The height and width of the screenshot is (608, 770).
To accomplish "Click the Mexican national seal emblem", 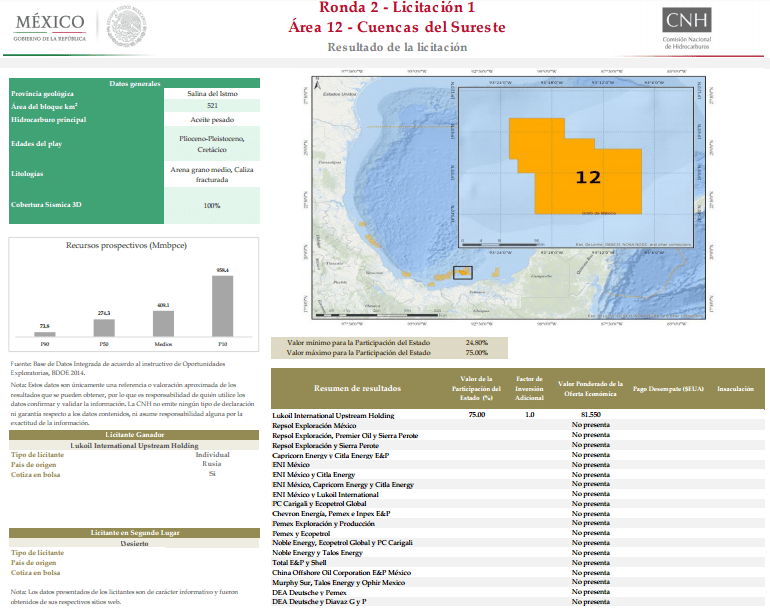I will (127, 26).
